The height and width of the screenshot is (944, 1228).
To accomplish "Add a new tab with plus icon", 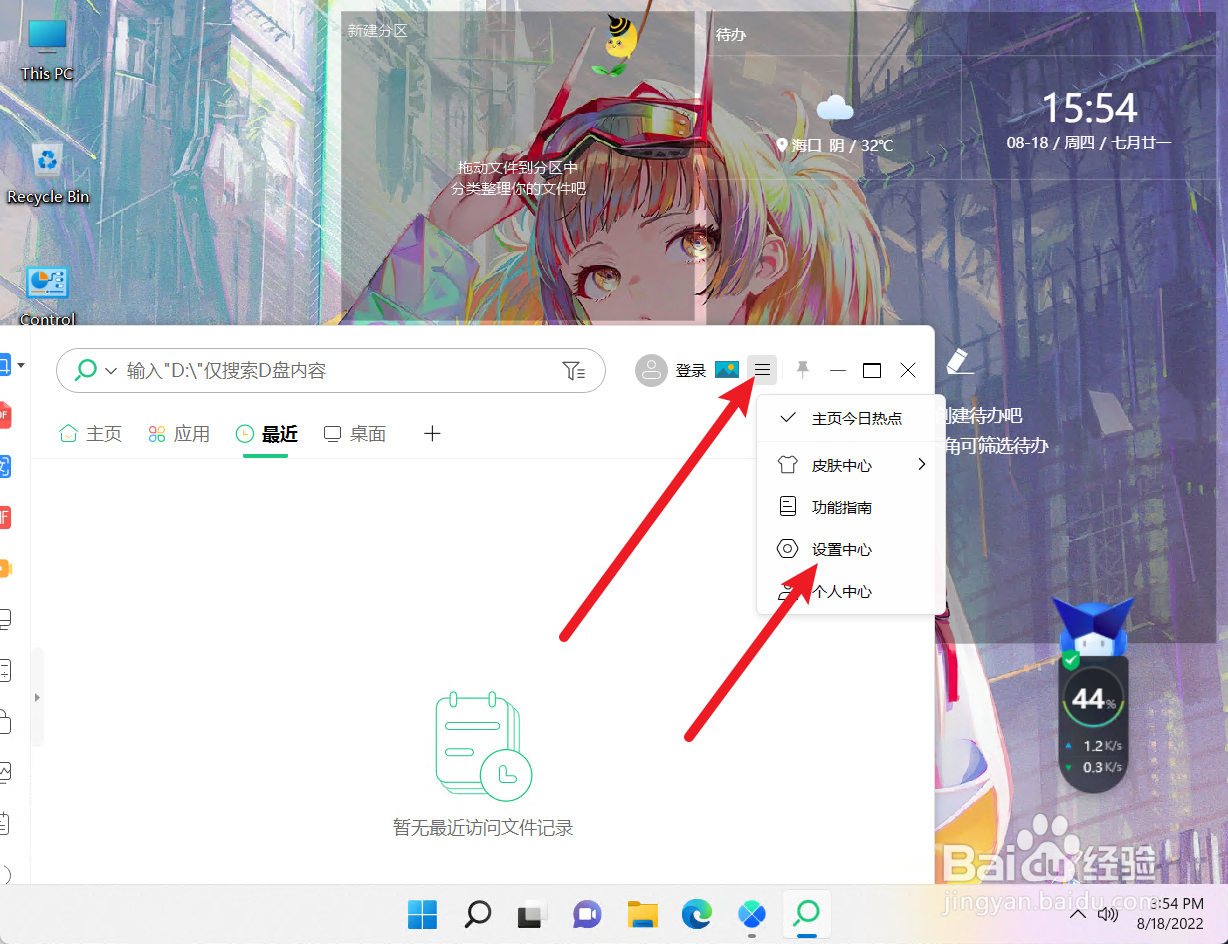I will pos(432,433).
